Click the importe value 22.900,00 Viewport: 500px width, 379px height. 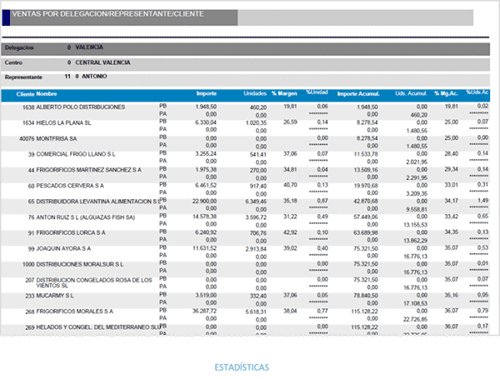pos(205,201)
